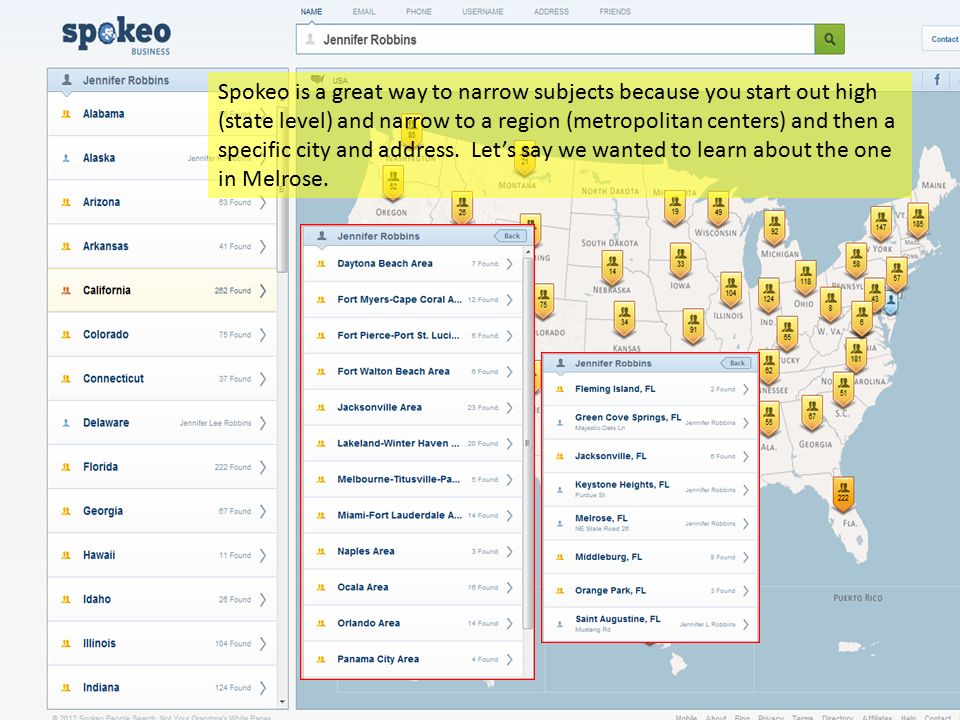Switch to the ADDRESS search tab

tap(551, 12)
